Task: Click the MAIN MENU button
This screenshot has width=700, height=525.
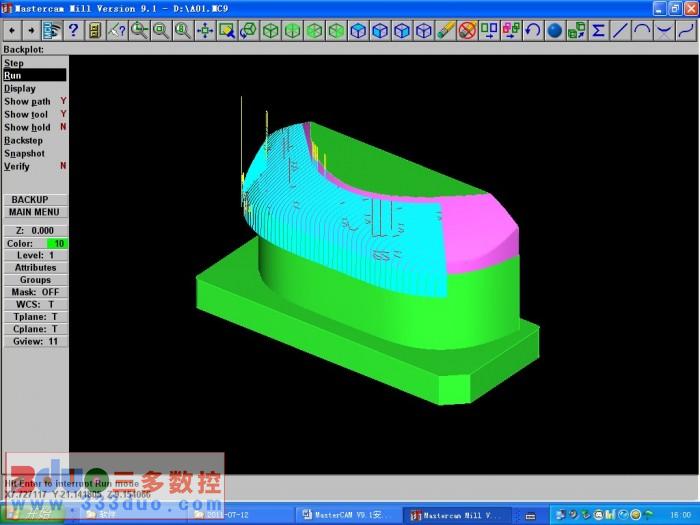Action: [35, 212]
